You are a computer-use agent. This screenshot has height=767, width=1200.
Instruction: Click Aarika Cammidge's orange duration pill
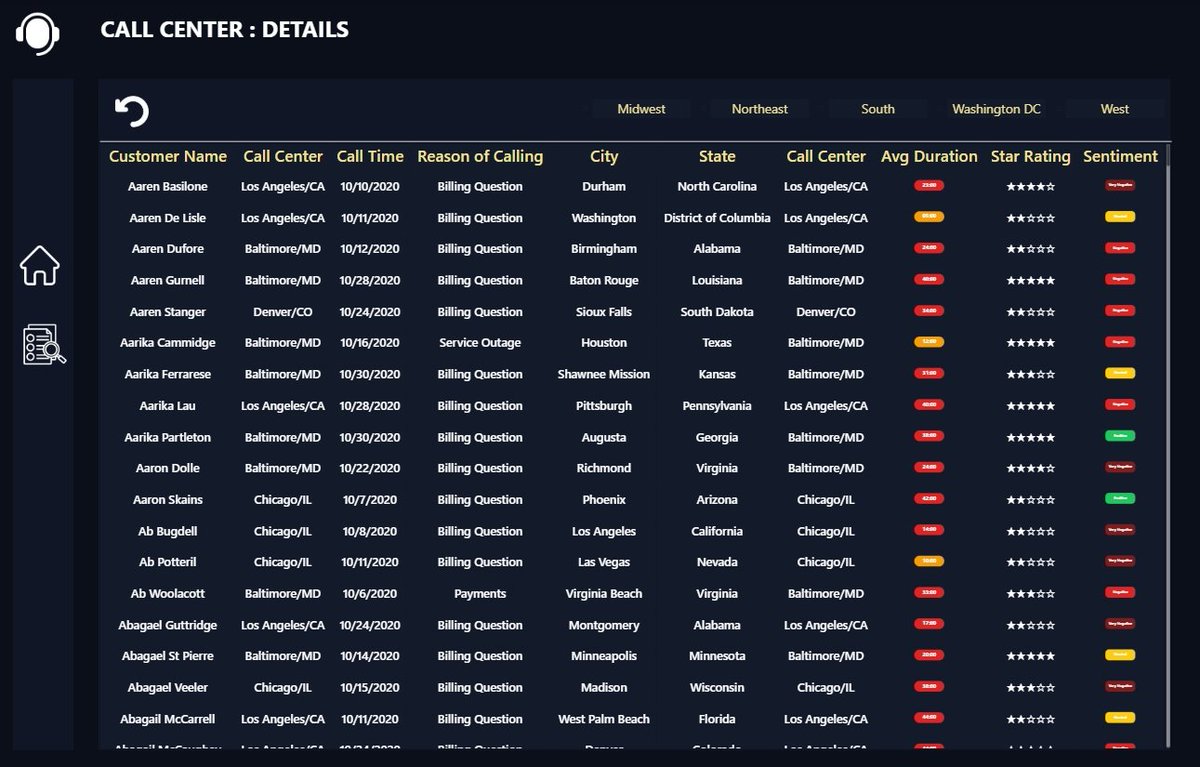coord(929,342)
